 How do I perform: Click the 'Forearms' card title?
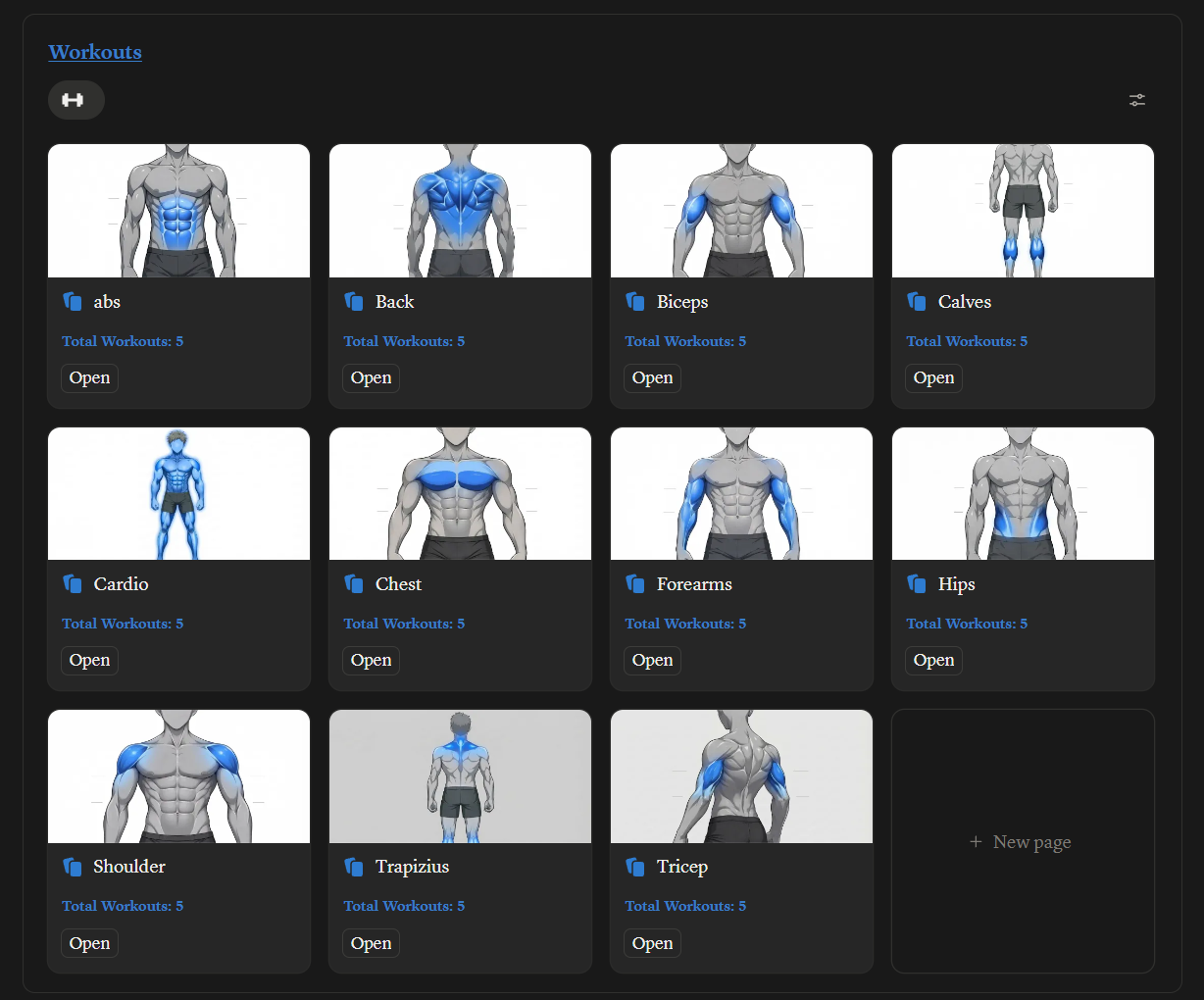(x=694, y=584)
